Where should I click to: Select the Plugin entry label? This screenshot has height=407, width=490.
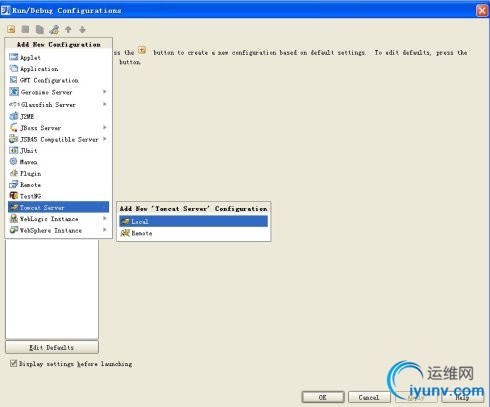[31, 174]
